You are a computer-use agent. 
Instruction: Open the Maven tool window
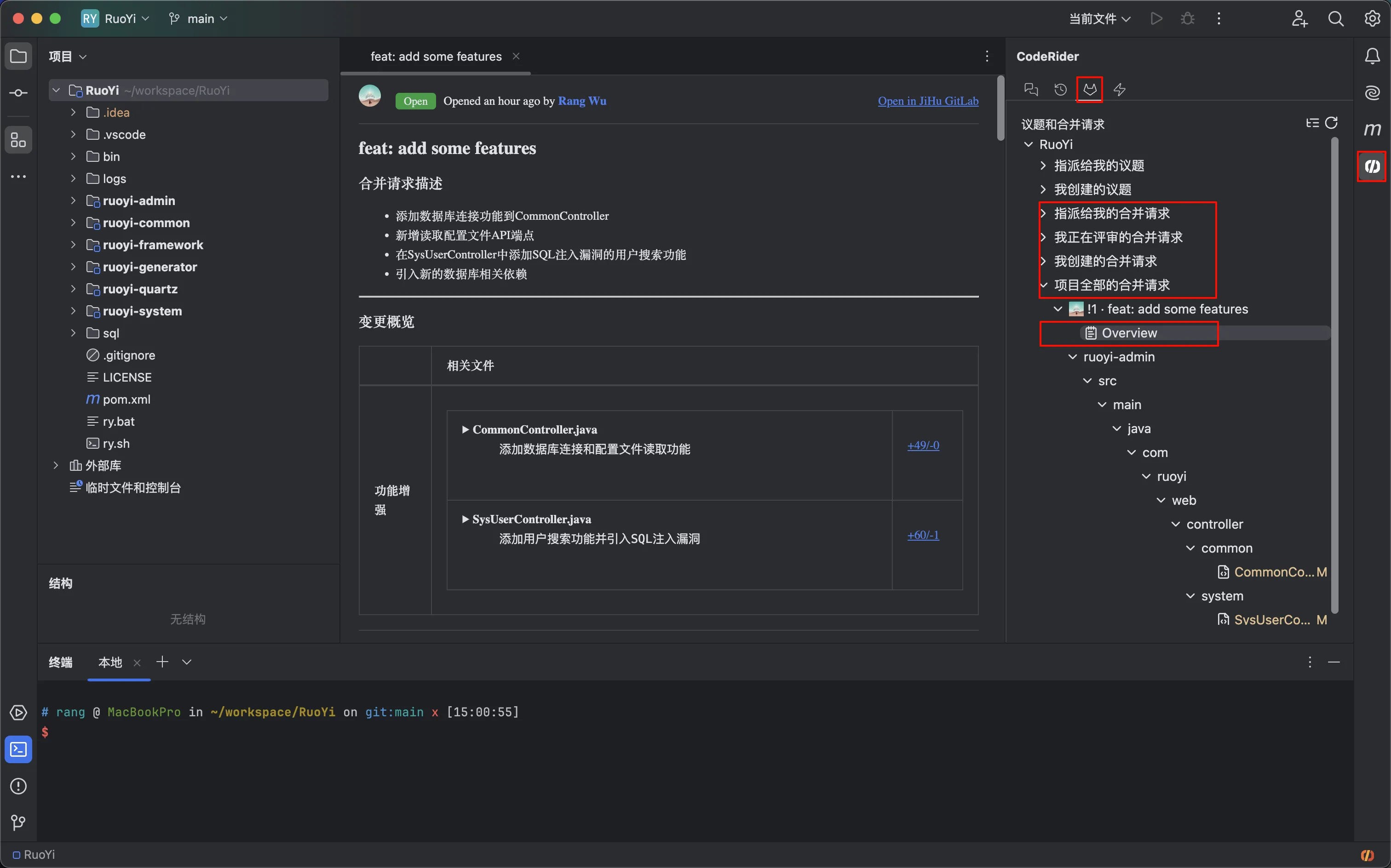tap(1372, 129)
